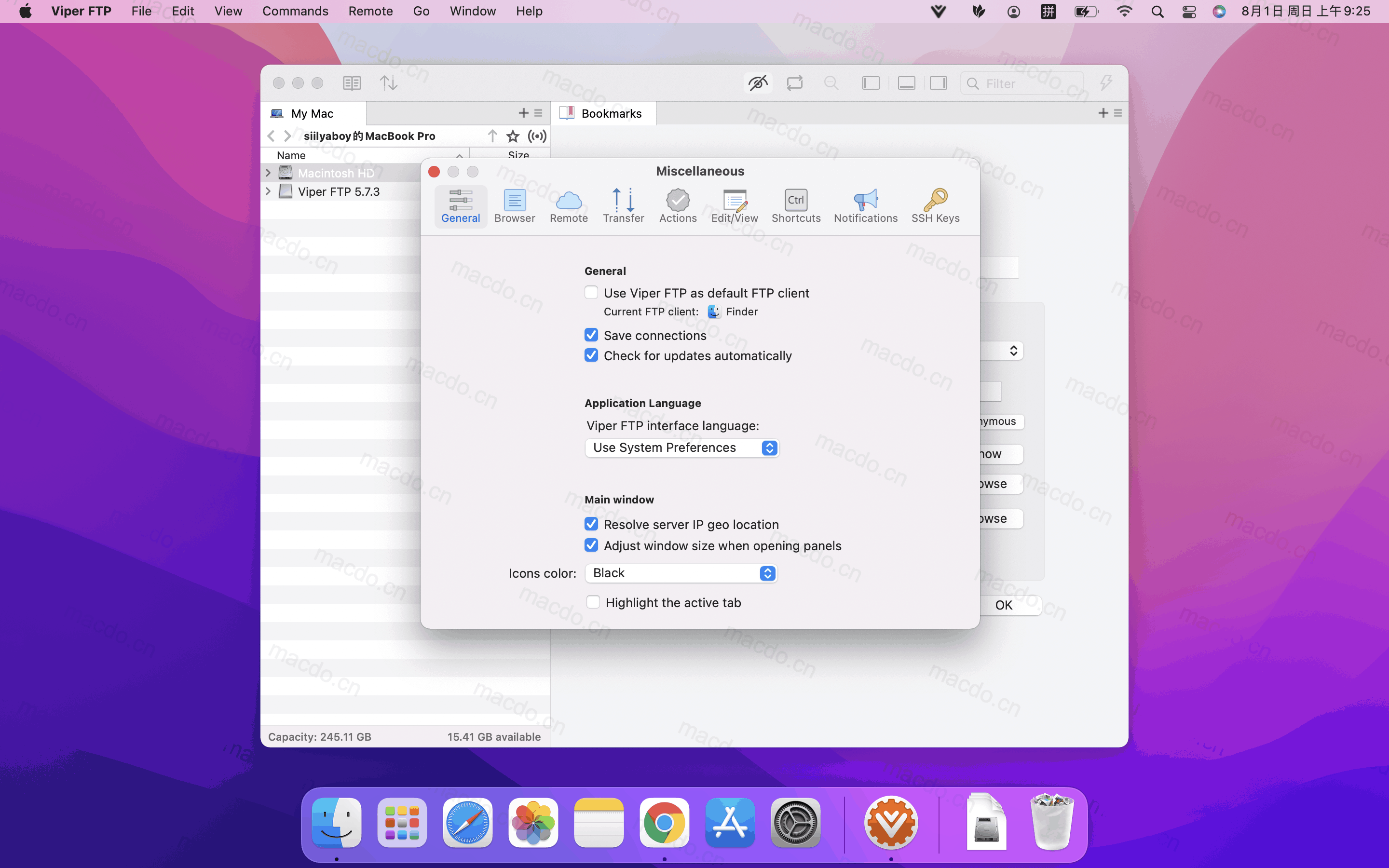Expand the Viper FTP 5.7.3 tree row
1389x868 pixels.
point(268,191)
